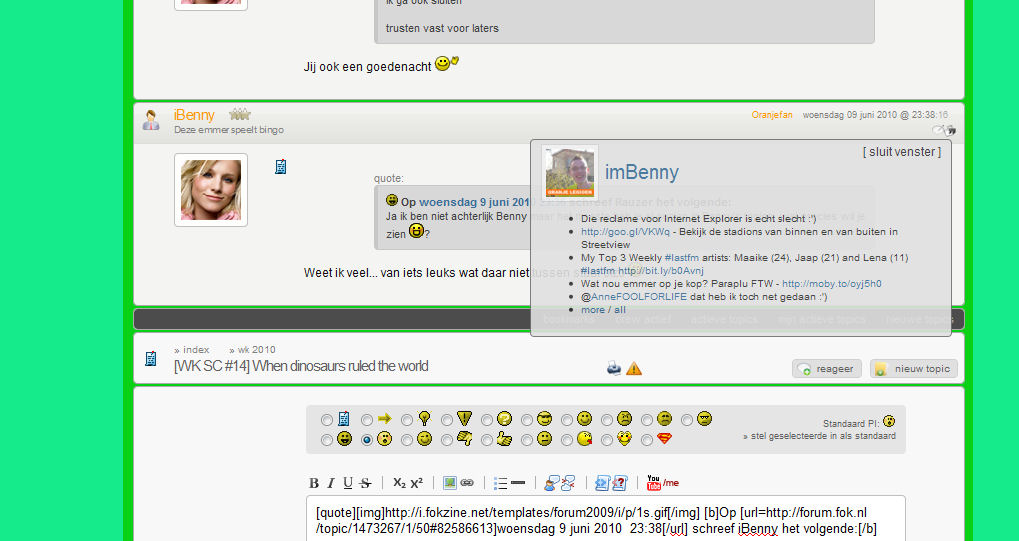Click the 'reageer' reply button
The image size is (1019, 541).
pos(827,369)
